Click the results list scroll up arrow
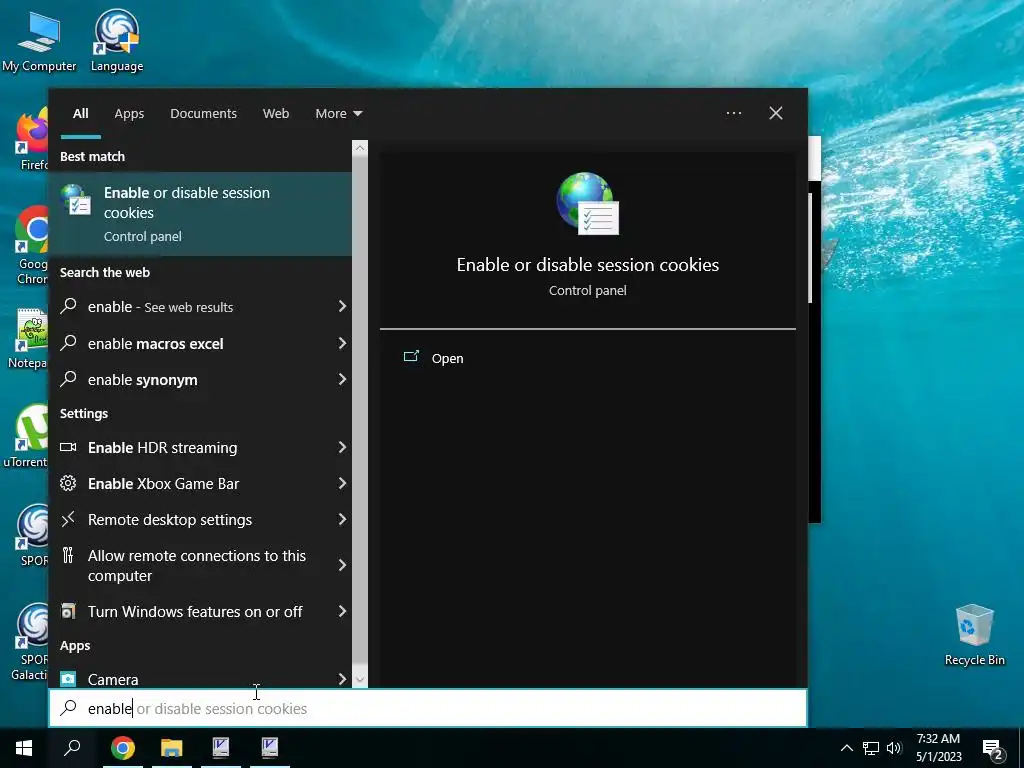This screenshot has width=1024, height=768. point(360,148)
